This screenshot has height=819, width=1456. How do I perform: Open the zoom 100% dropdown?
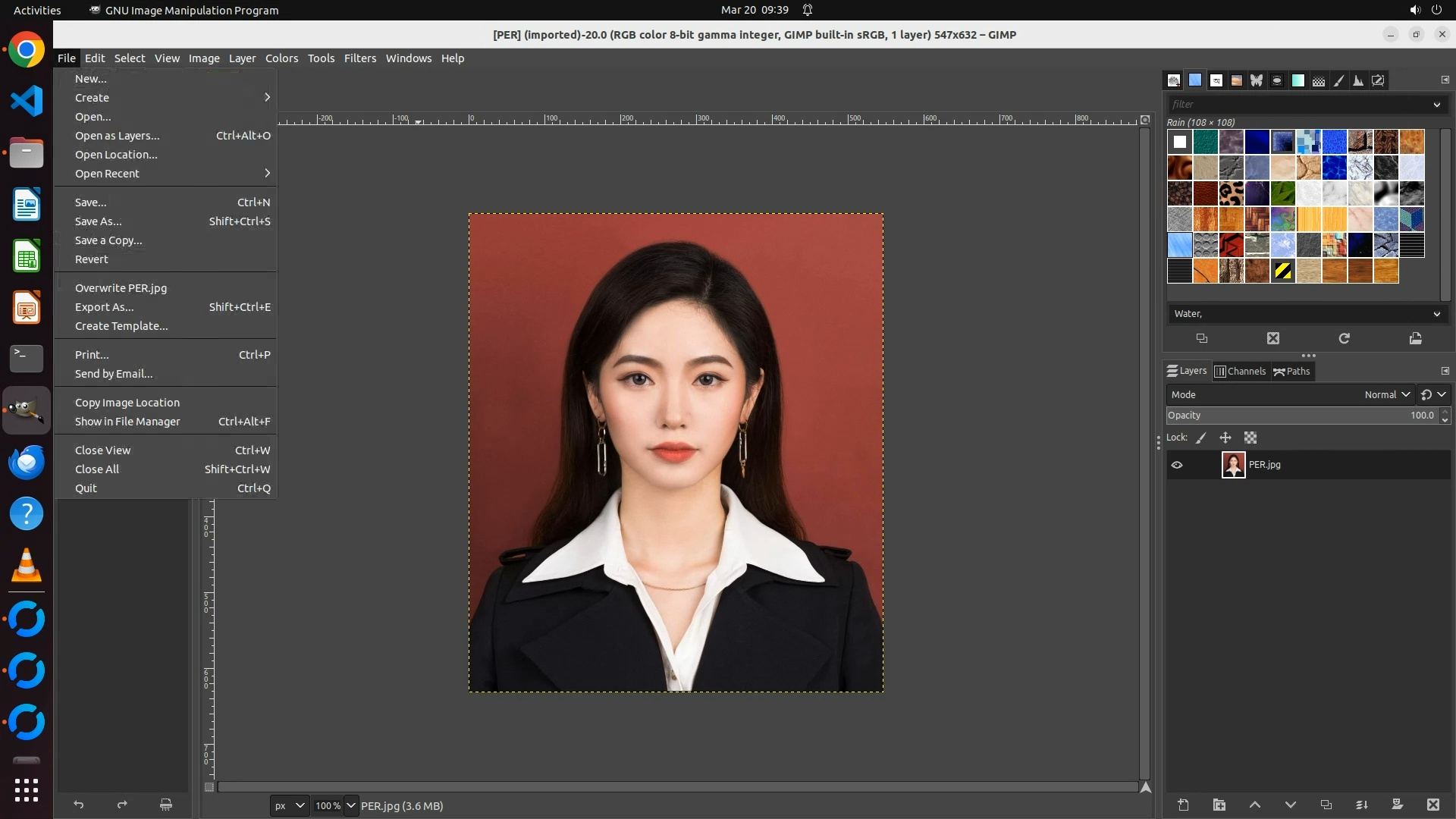[x=350, y=805]
